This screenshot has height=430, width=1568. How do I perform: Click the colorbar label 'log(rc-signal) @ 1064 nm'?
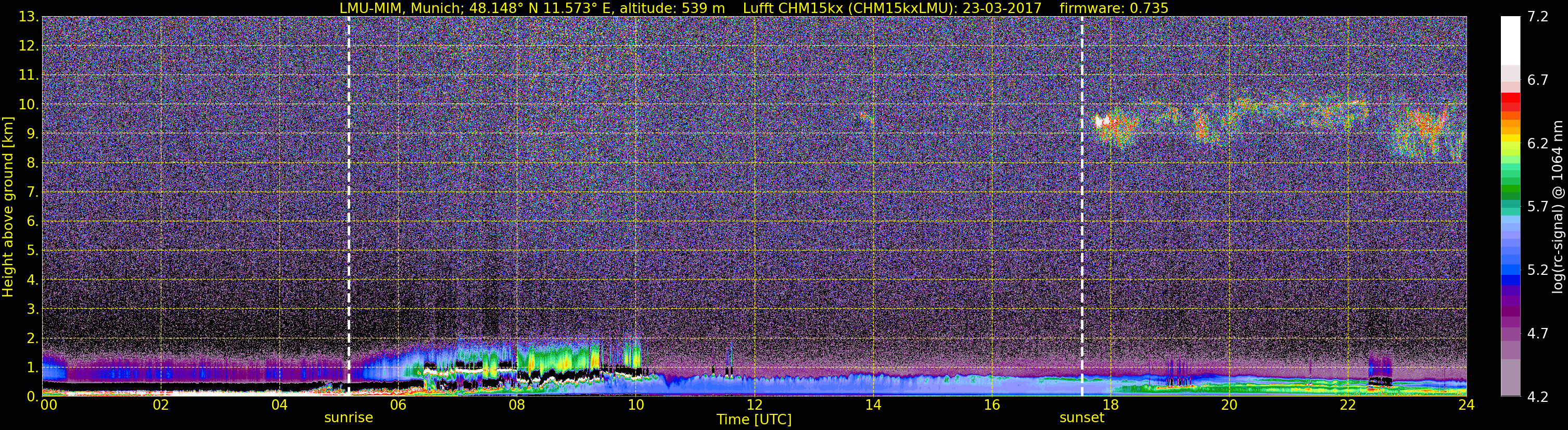(1558, 207)
